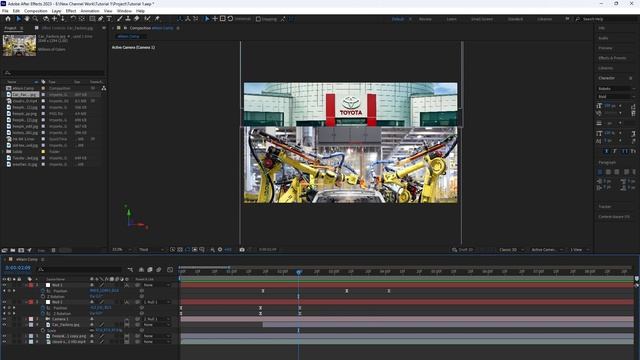Select the Pen tool

tap(100, 19)
